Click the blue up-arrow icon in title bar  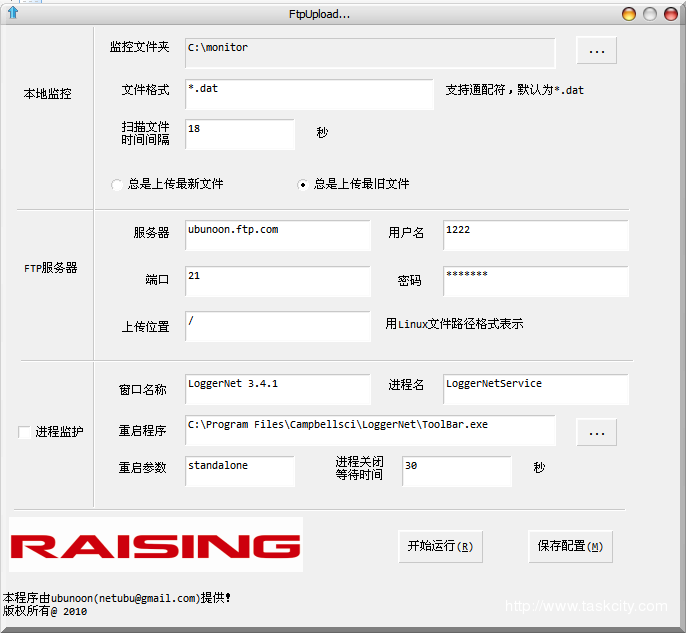click(13, 13)
